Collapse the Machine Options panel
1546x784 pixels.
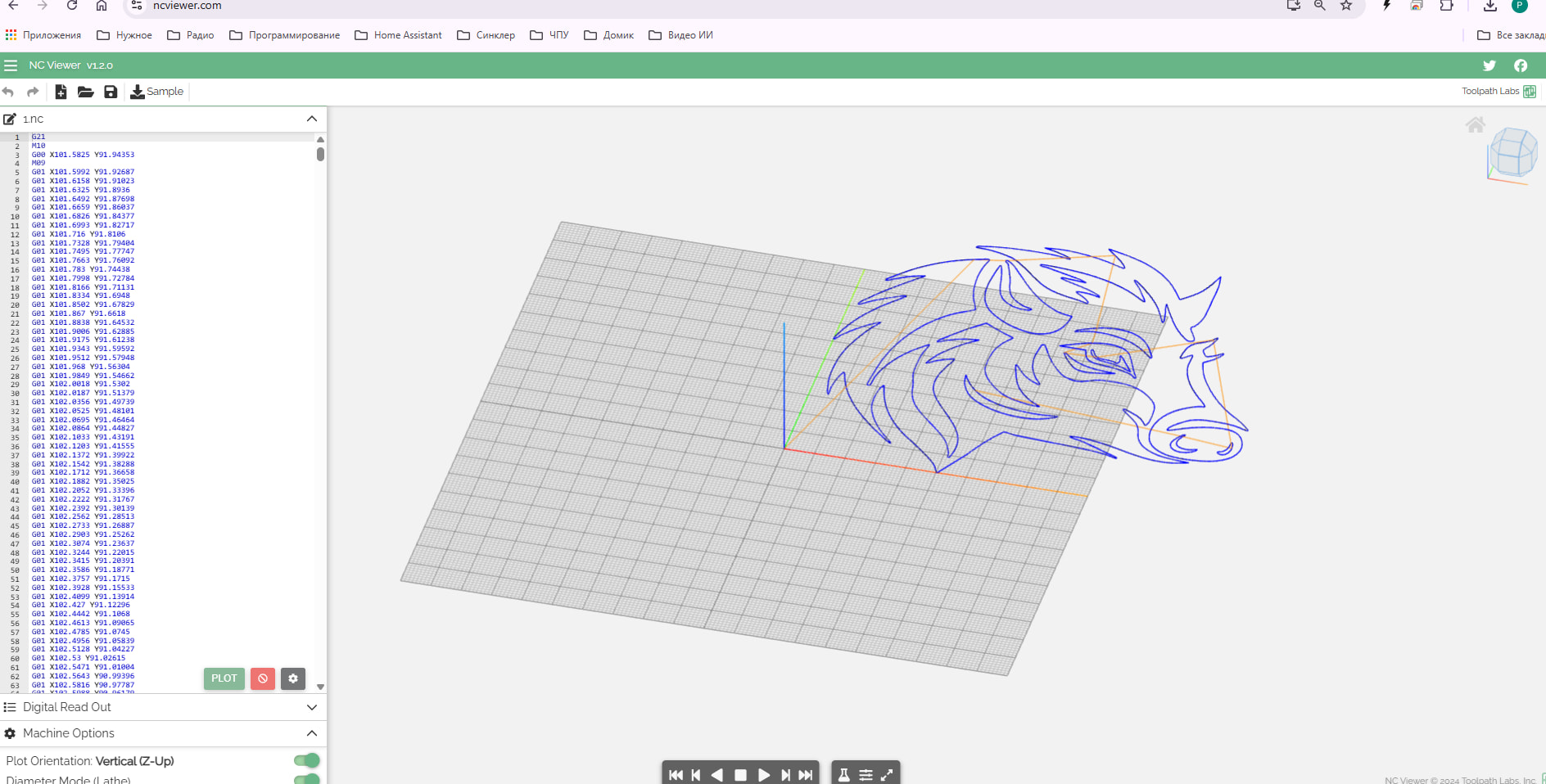coord(311,733)
